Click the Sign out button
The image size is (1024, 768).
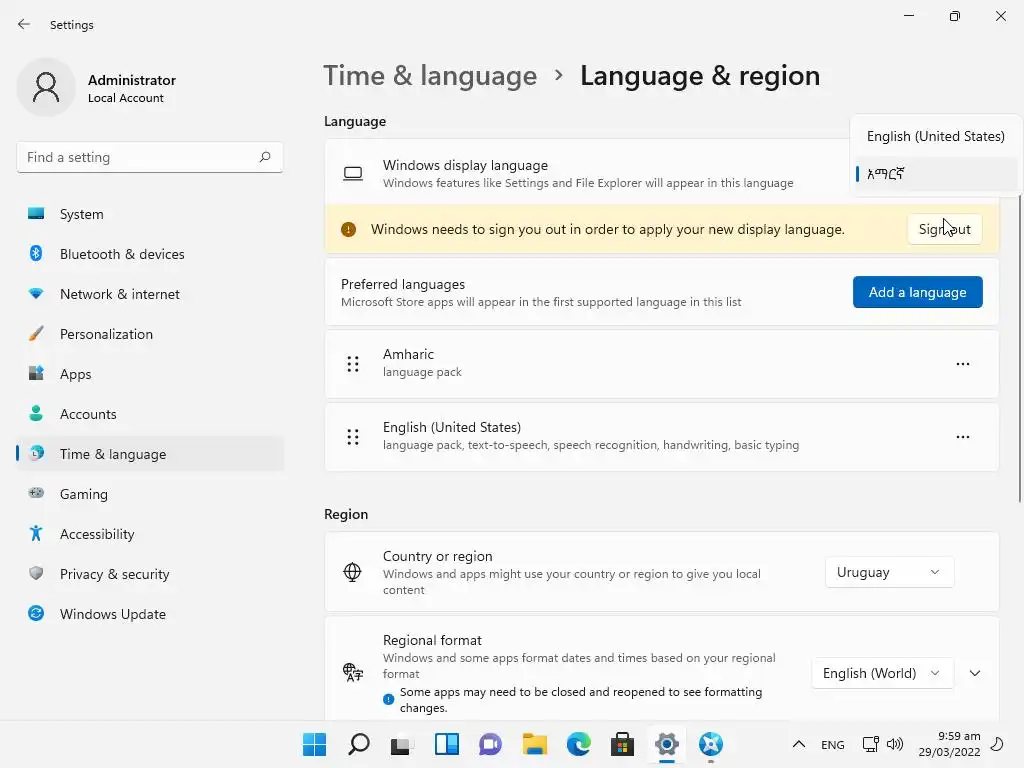[944, 229]
